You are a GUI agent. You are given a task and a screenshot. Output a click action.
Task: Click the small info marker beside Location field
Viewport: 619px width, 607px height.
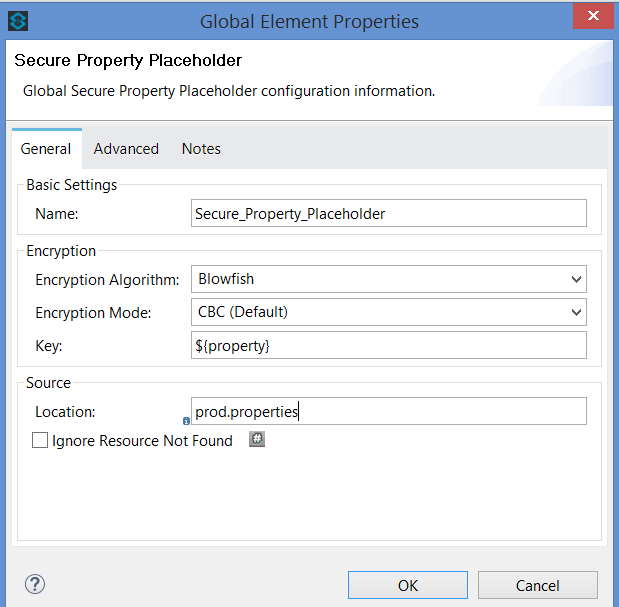(186, 421)
